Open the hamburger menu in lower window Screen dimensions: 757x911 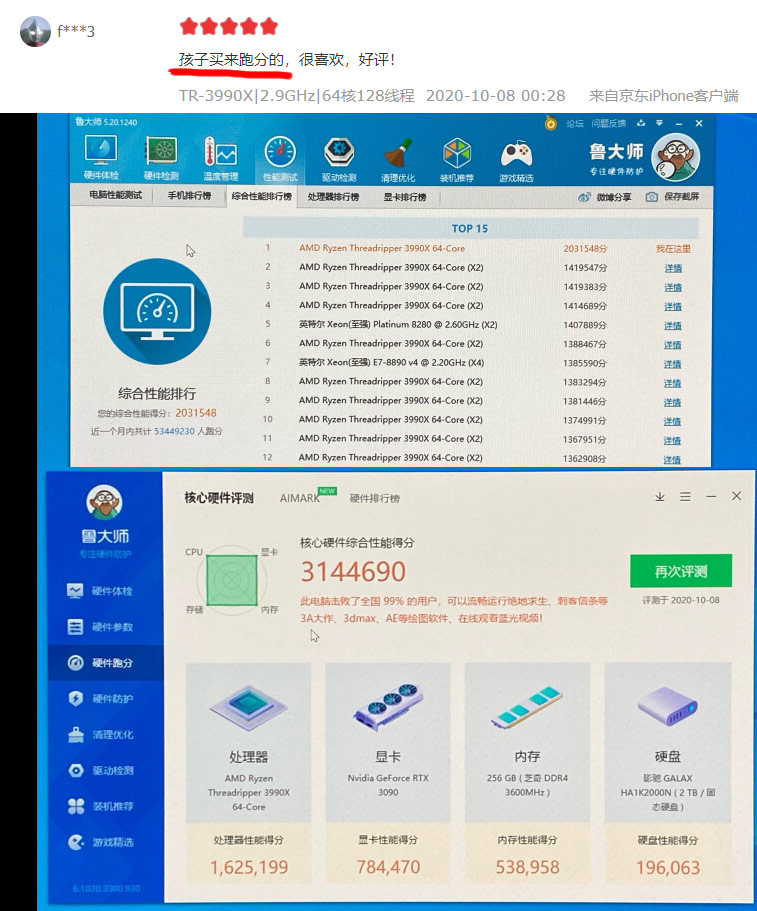coord(686,497)
